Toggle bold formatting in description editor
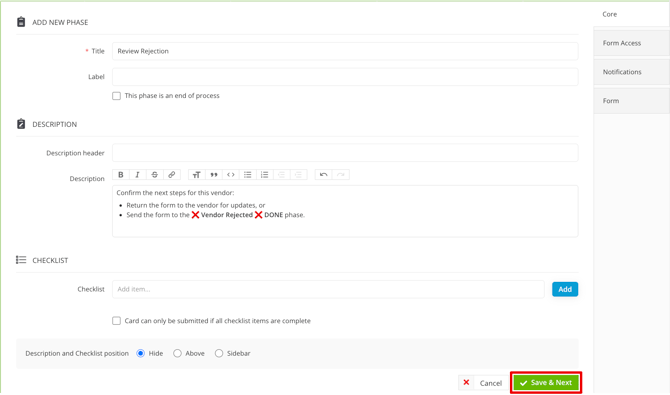The image size is (670, 395). 121,174
